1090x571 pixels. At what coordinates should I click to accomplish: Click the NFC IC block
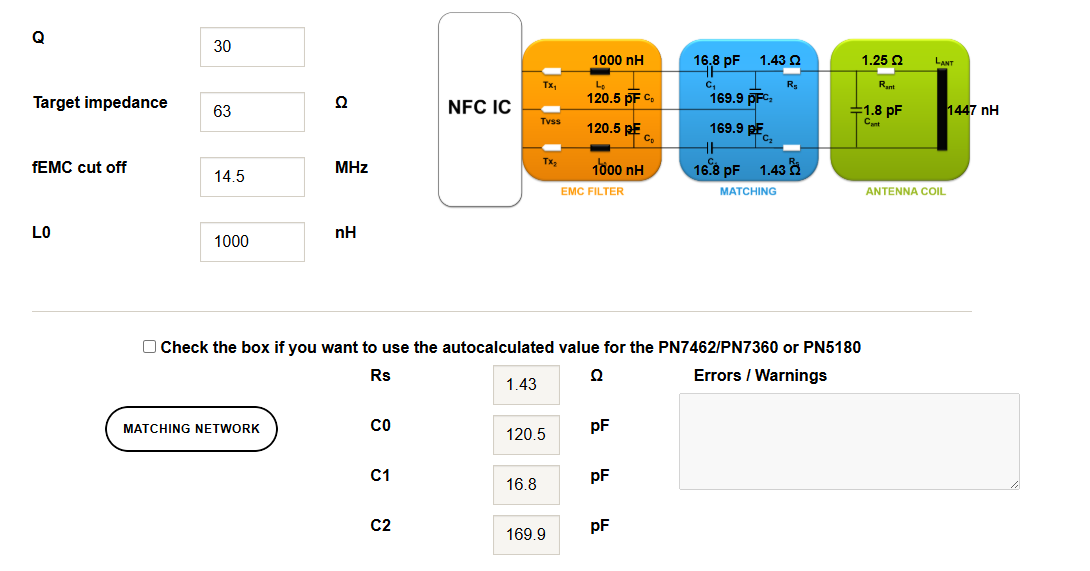[480, 109]
